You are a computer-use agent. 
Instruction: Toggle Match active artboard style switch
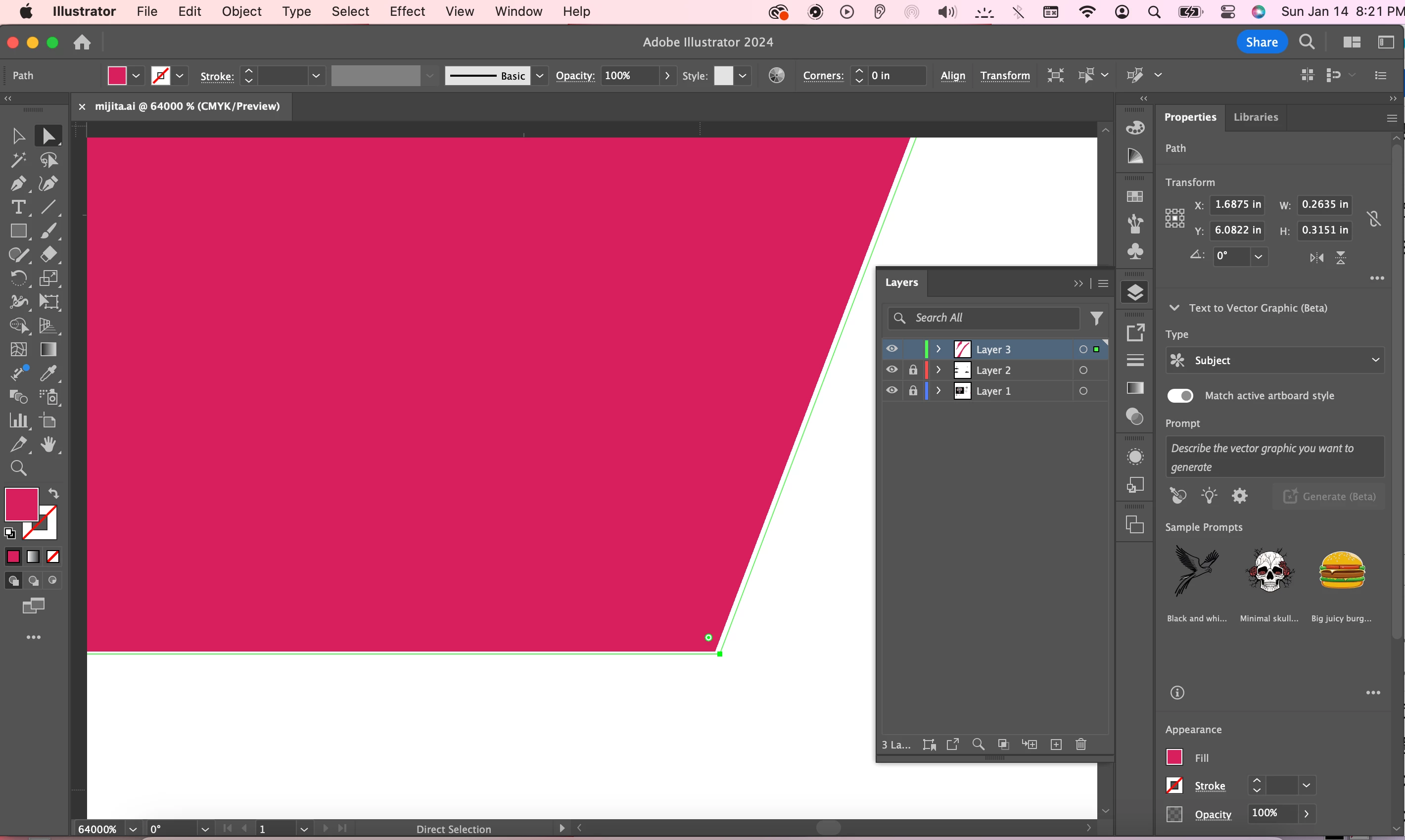[1180, 396]
